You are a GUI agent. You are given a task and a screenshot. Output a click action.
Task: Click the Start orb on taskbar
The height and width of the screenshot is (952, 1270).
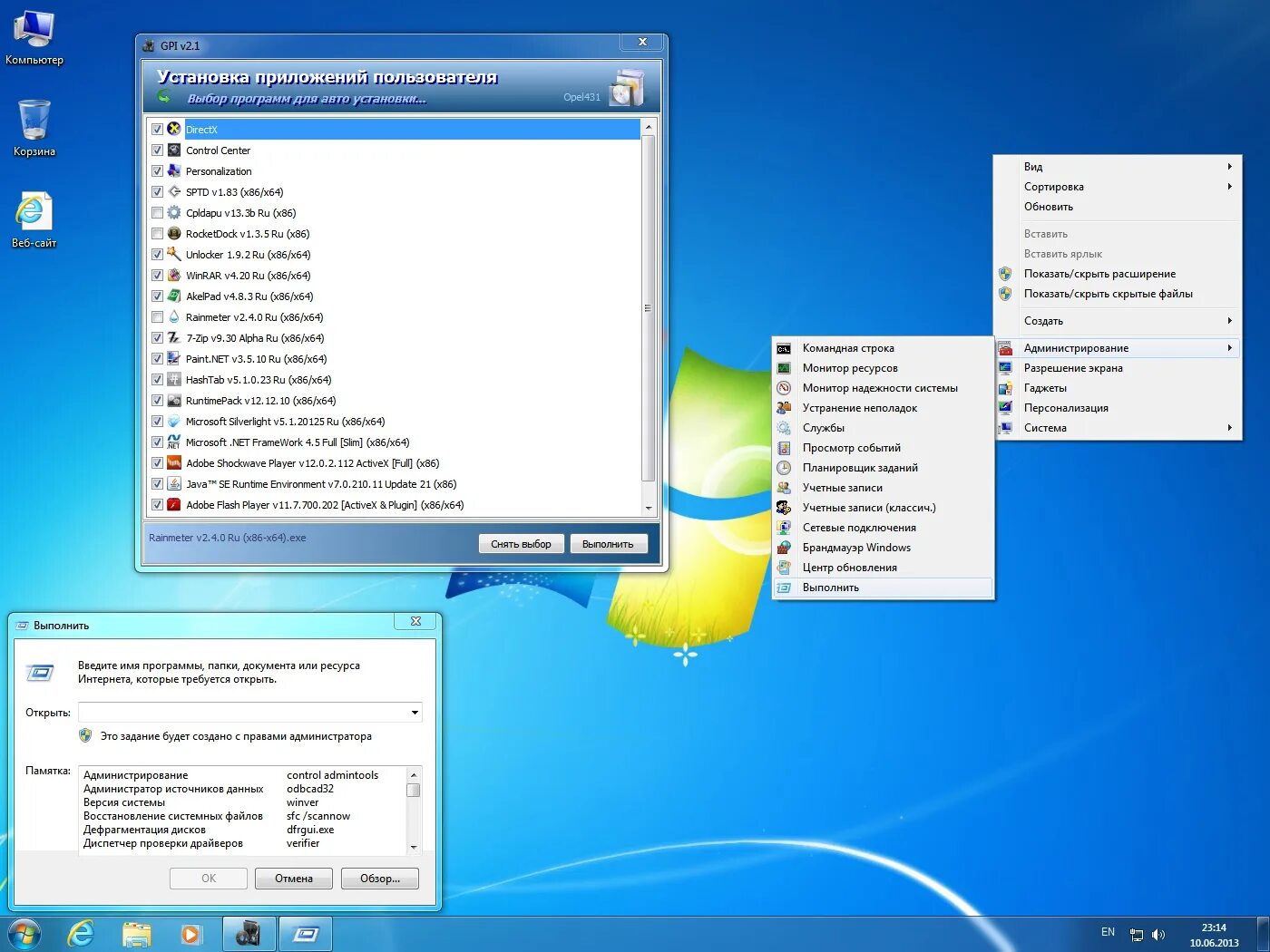coord(24,934)
